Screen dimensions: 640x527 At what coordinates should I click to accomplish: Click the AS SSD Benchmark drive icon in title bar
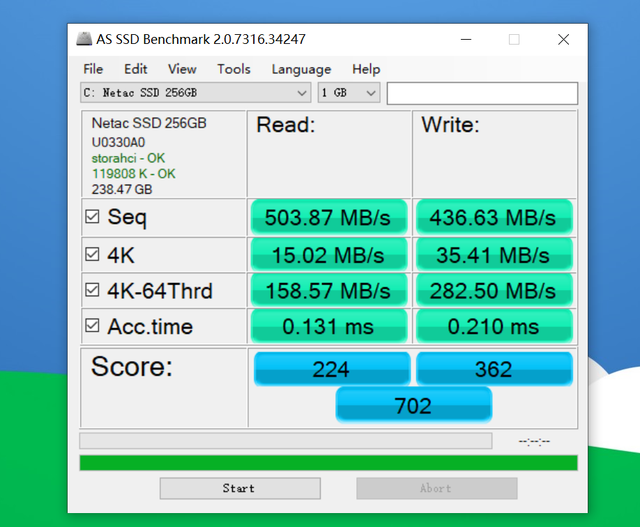84,39
